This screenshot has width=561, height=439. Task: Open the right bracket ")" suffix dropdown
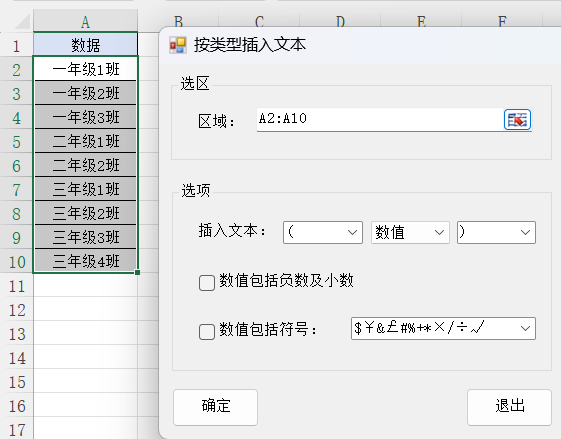click(x=496, y=233)
